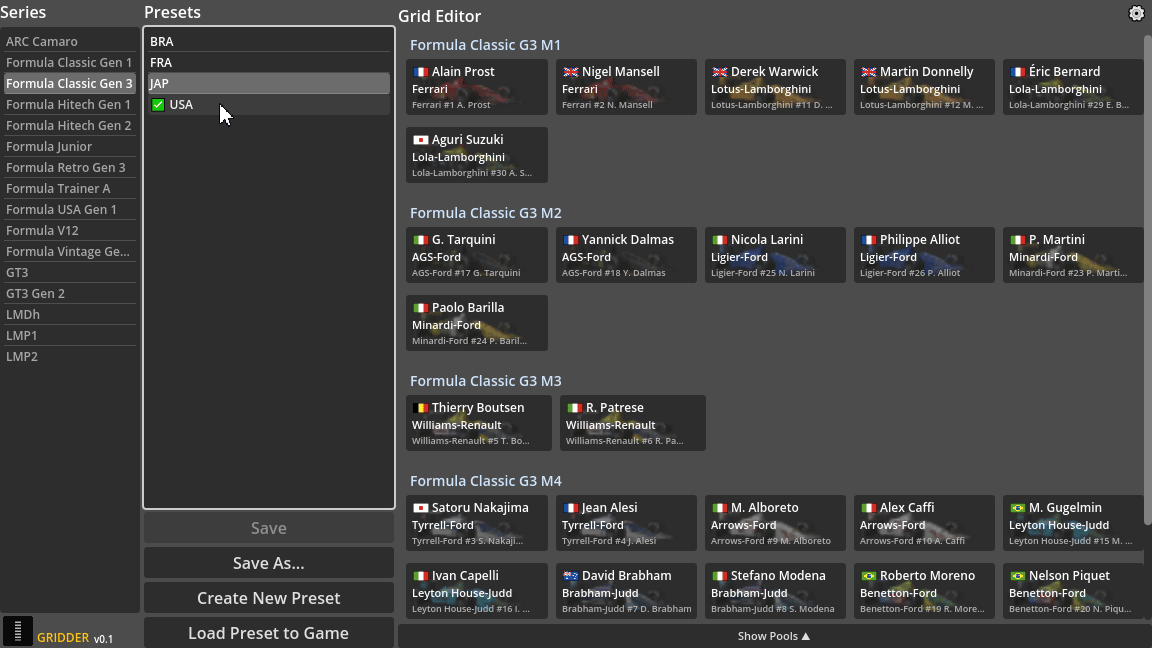Screen dimensions: 1152x648
Task: Select Satoru Nakajima Tyrrell-Ford card
Action: click(477, 523)
